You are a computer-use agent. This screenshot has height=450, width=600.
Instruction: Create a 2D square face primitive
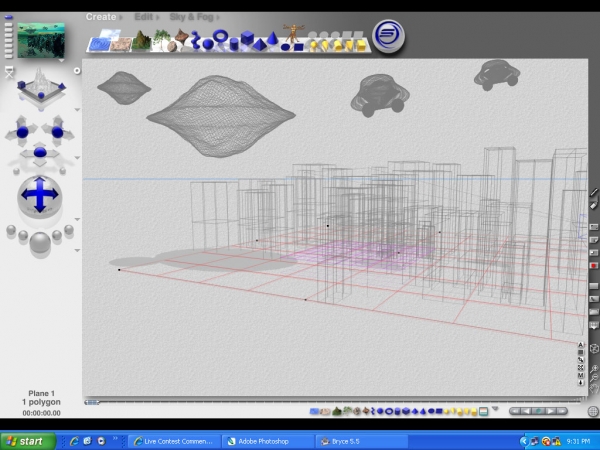(x=298, y=47)
